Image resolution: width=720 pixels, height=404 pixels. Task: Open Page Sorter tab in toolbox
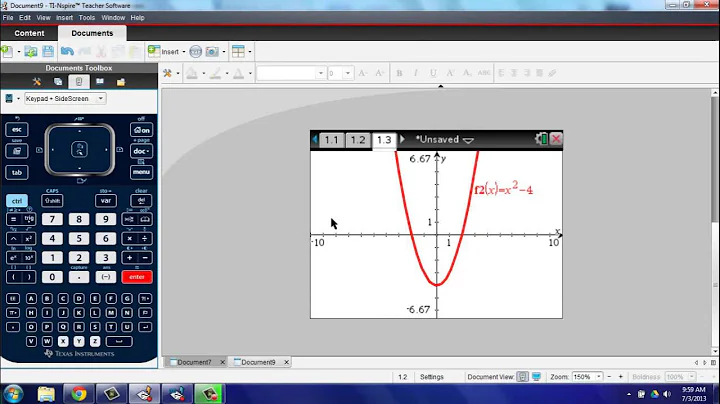(58, 82)
